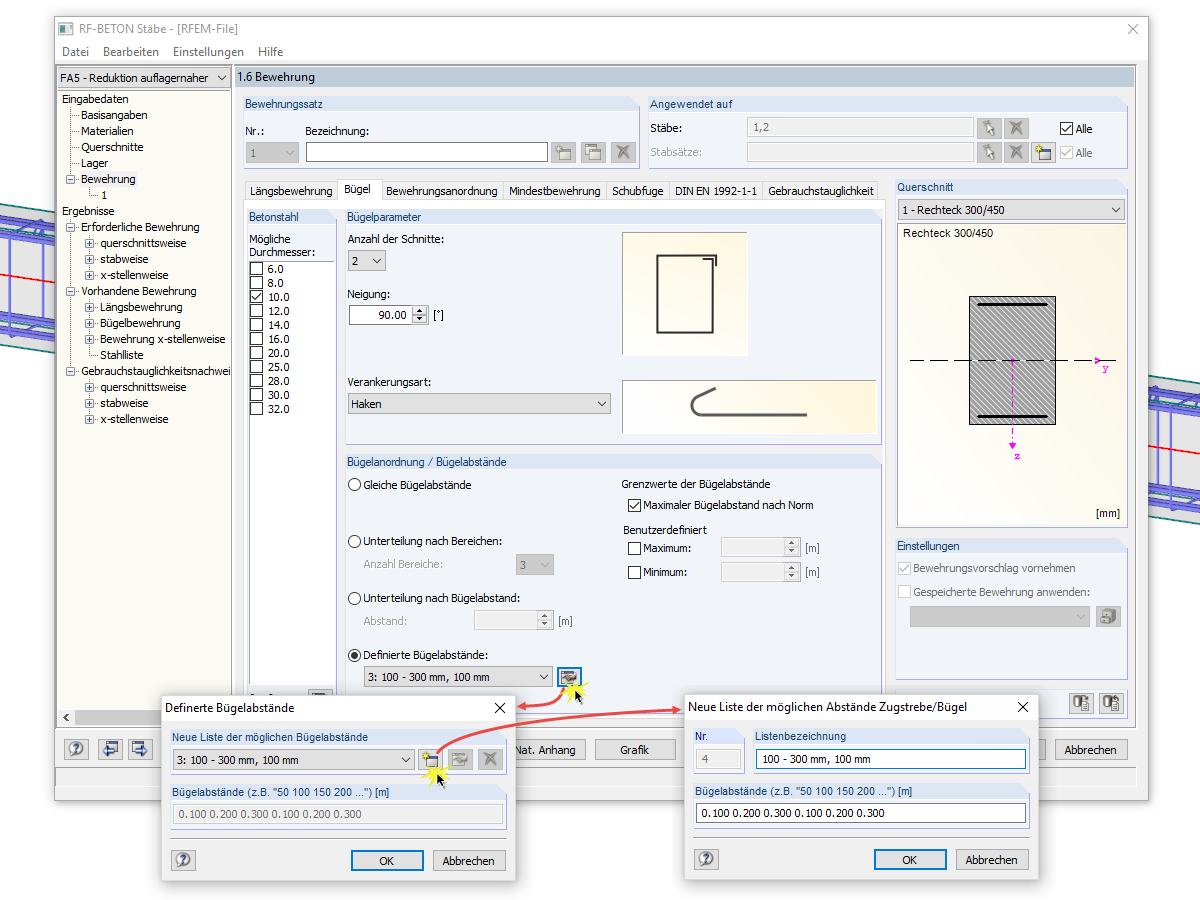
Task: Click Bügelabstände values field in Neue Liste dialog
Action: (862, 813)
